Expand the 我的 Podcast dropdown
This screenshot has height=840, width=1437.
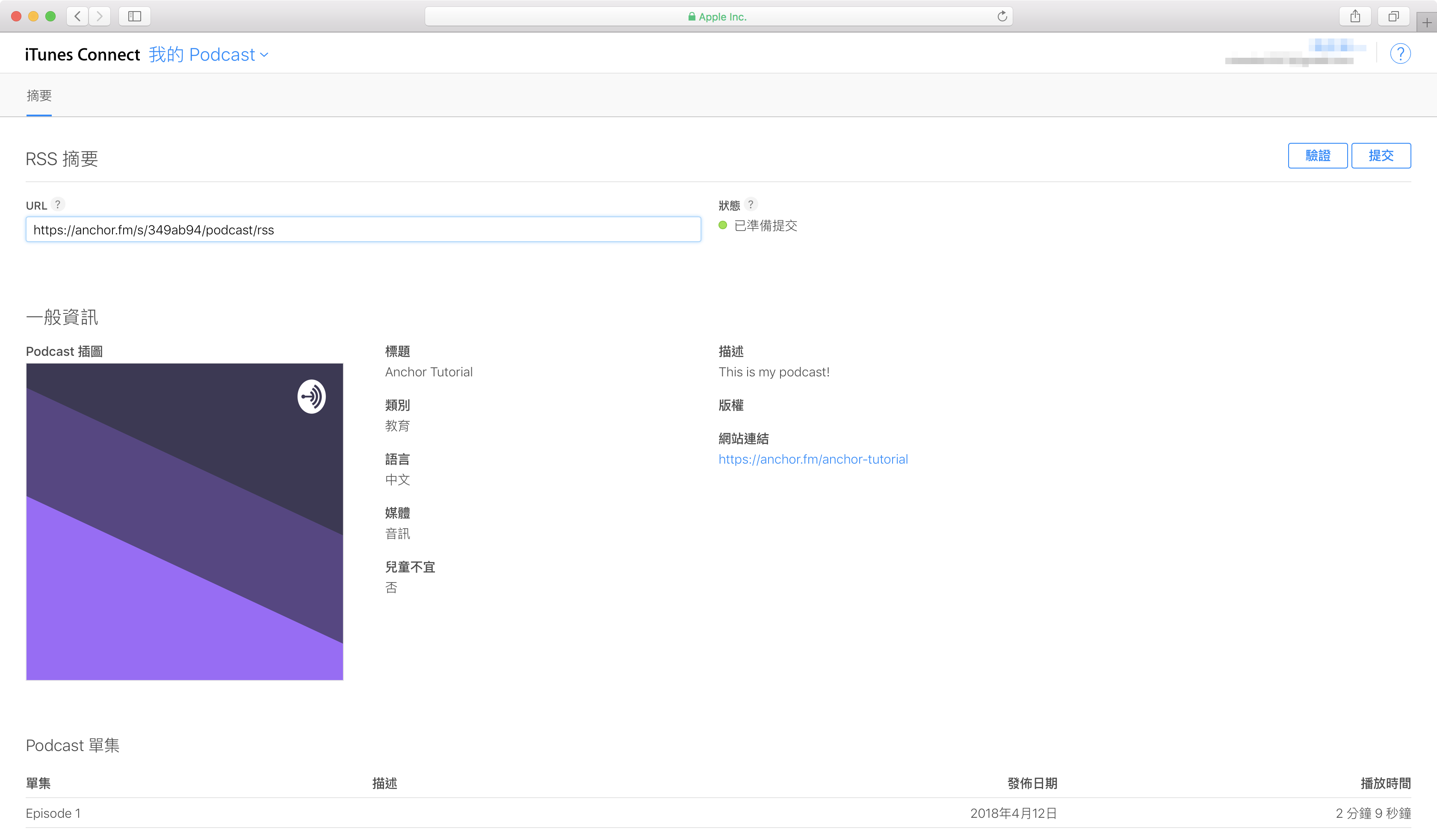pyautogui.click(x=209, y=55)
